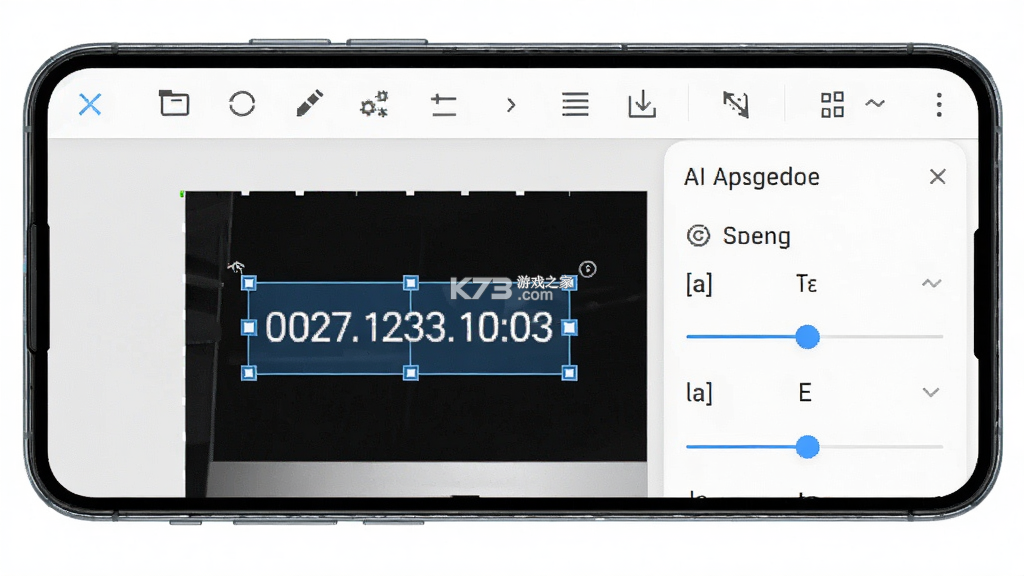Open the hamburger lines menu icon
This screenshot has width=1024, height=576.
point(575,104)
